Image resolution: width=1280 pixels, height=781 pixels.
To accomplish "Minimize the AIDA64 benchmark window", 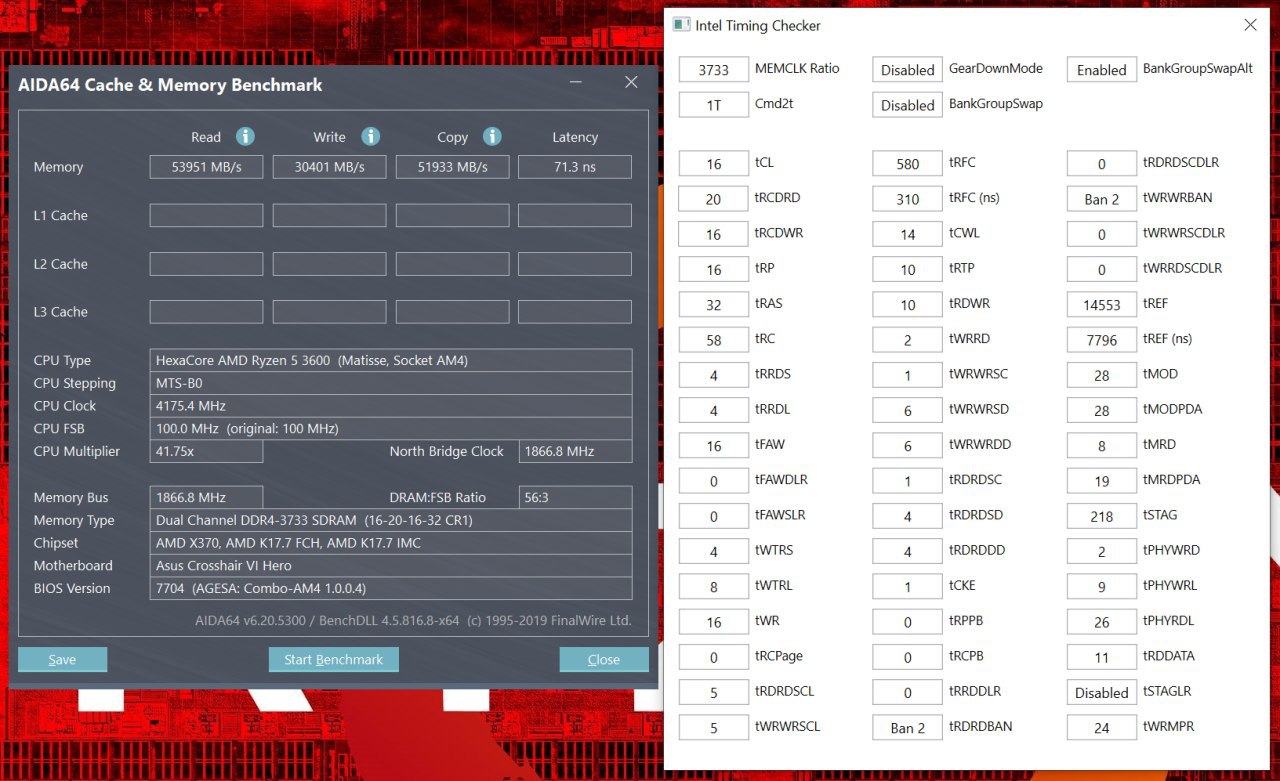I will 576,83.
